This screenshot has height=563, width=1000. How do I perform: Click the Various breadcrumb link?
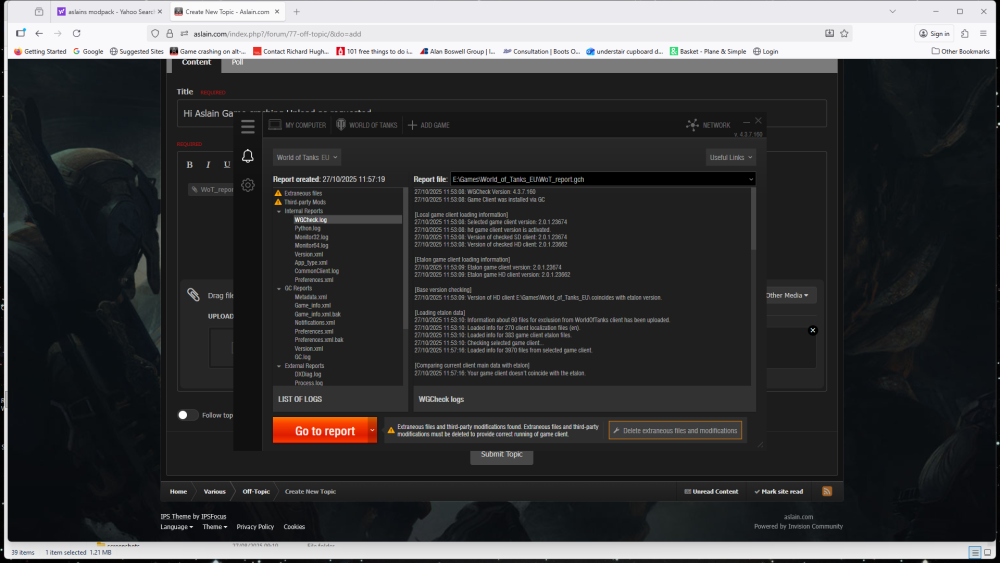click(214, 492)
